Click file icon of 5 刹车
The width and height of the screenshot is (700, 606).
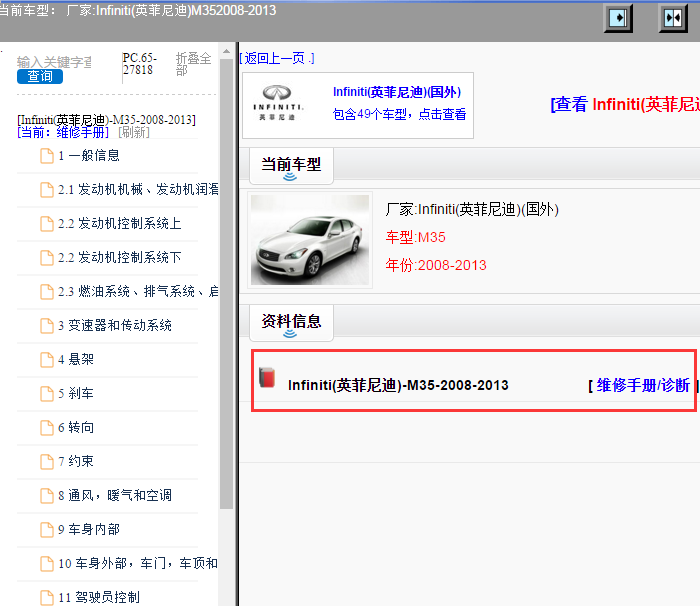coord(47,393)
